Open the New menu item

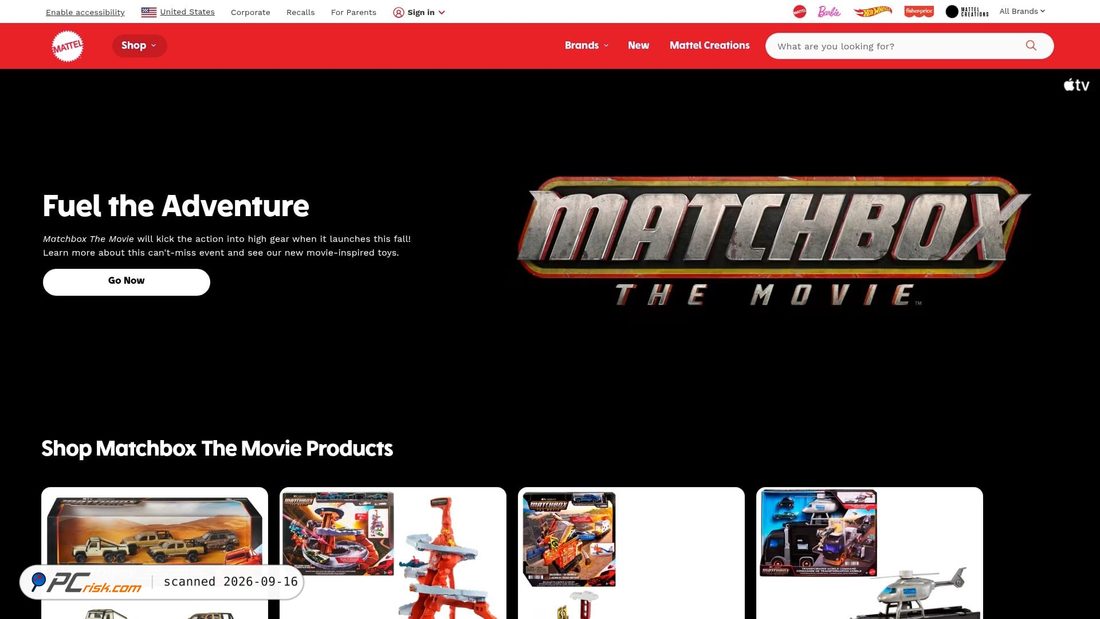coord(638,46)
